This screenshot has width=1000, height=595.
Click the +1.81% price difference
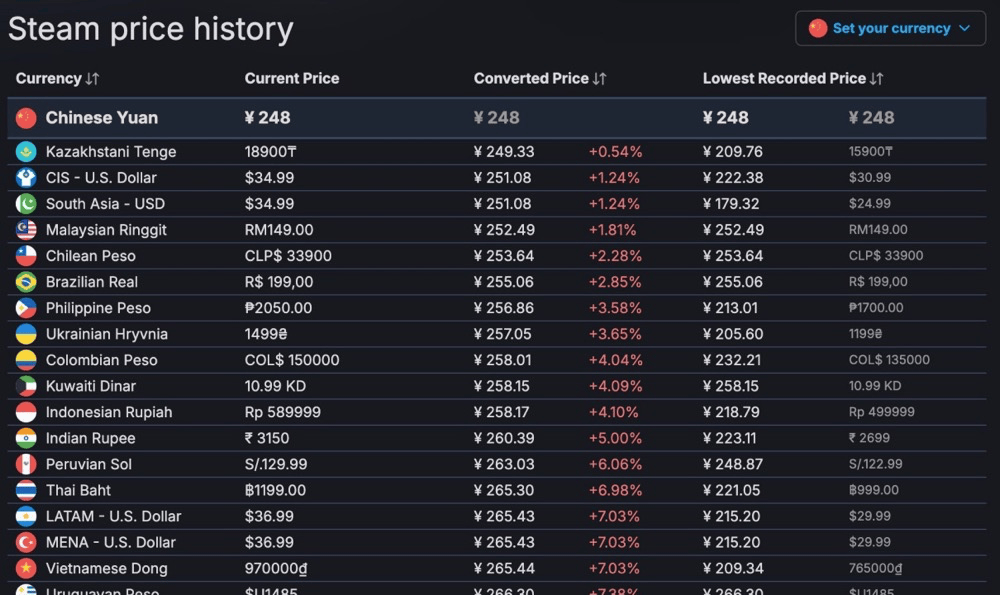612,230
